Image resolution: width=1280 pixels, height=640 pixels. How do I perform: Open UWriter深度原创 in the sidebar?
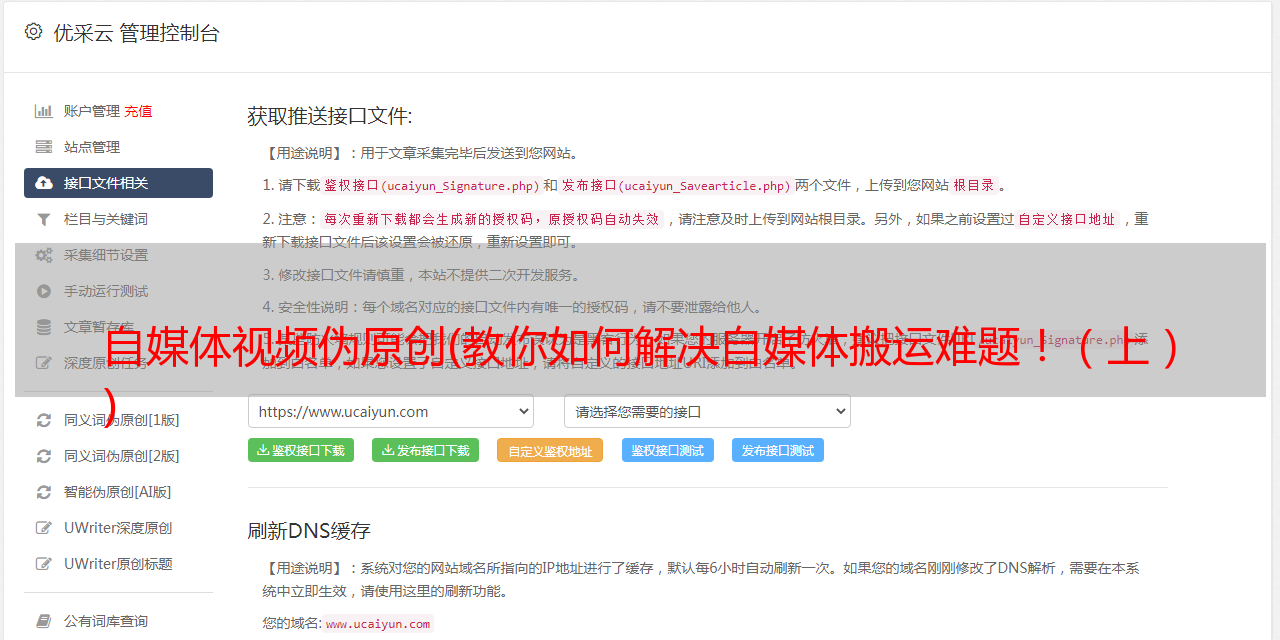[118, 528]
